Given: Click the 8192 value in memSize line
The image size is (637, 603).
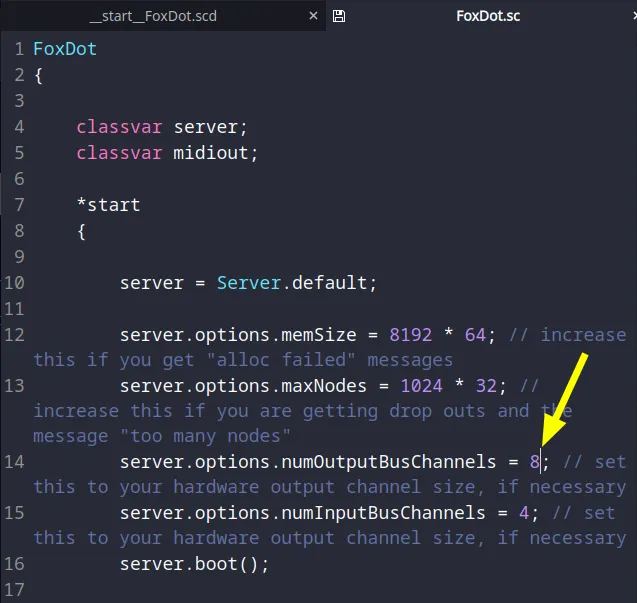Looking at the screenshot, I should [x=411, y=335].
